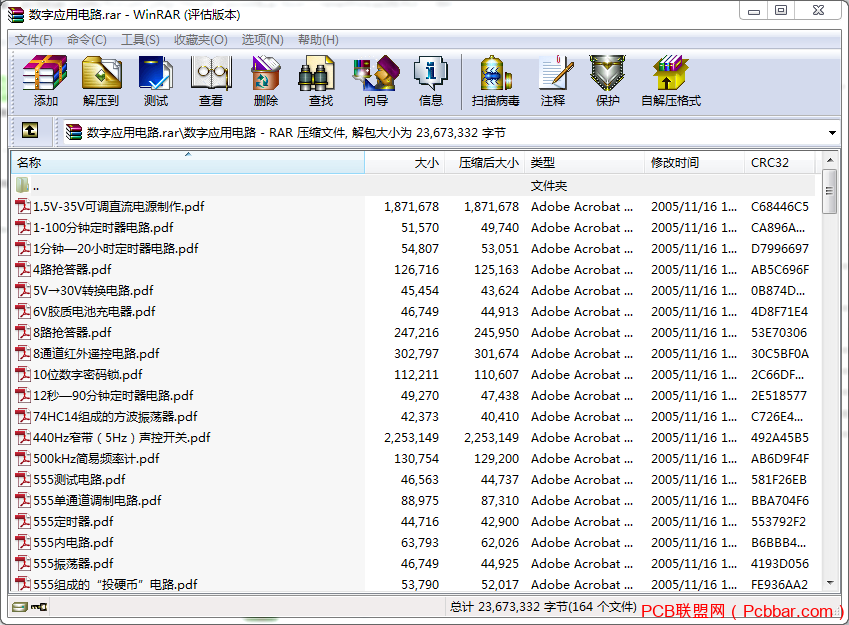Open the 工具(S) menu
Screen dimensions: 849x625
point(140,40)
